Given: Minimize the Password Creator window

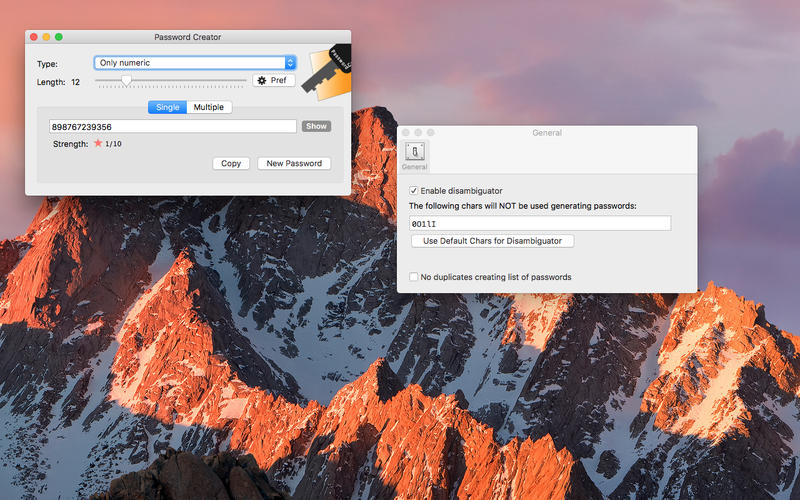Looking at the screenshot, I should [46, 37].
